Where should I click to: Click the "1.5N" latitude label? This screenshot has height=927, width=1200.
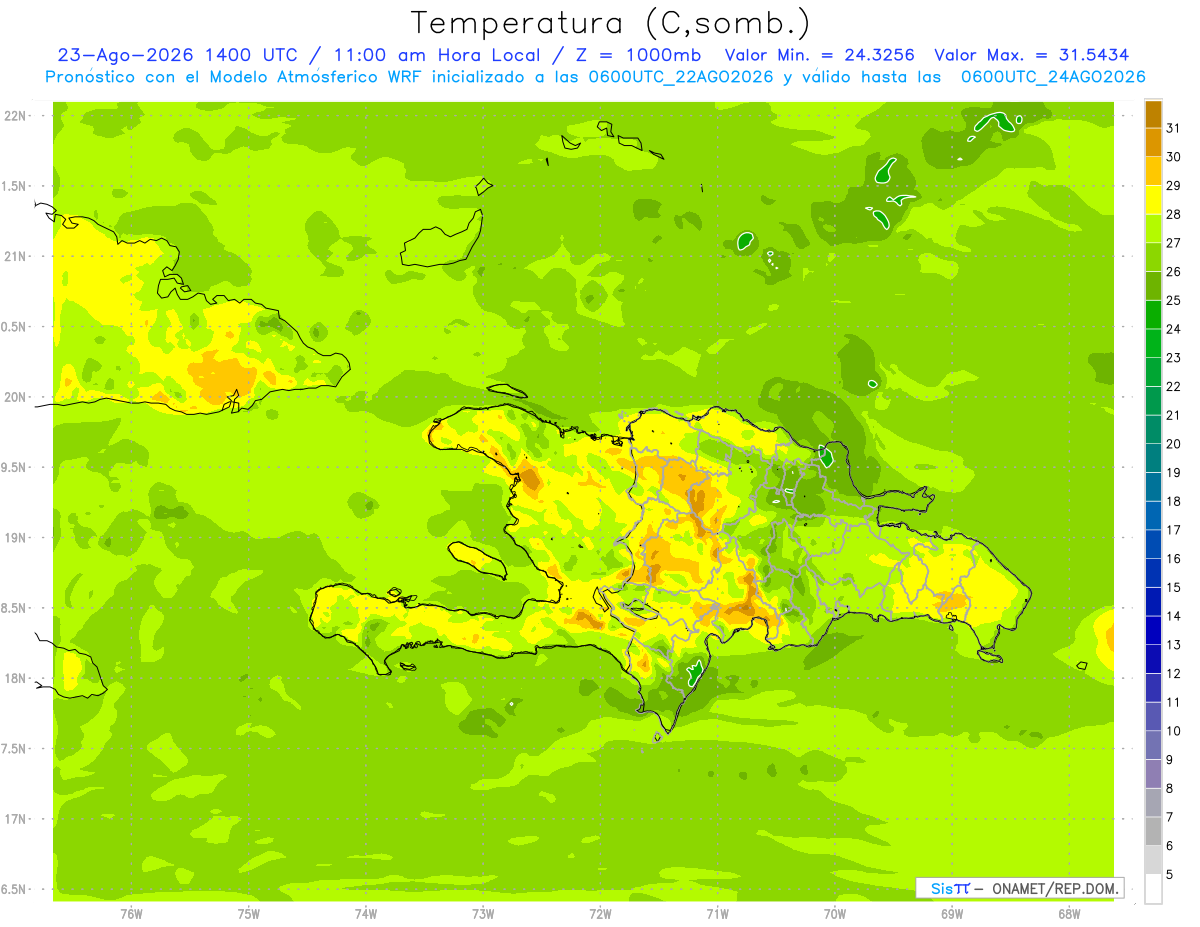point(14,186)
